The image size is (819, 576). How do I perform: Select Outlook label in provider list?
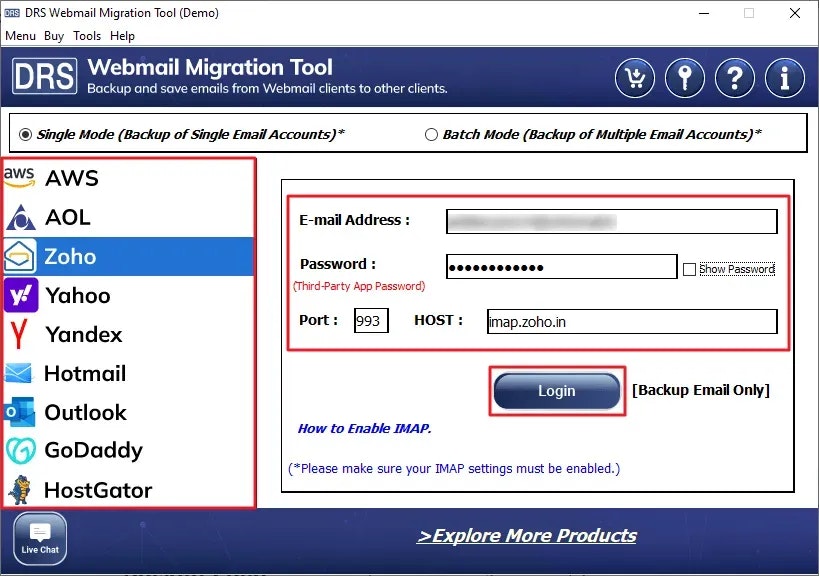[86, 413]
